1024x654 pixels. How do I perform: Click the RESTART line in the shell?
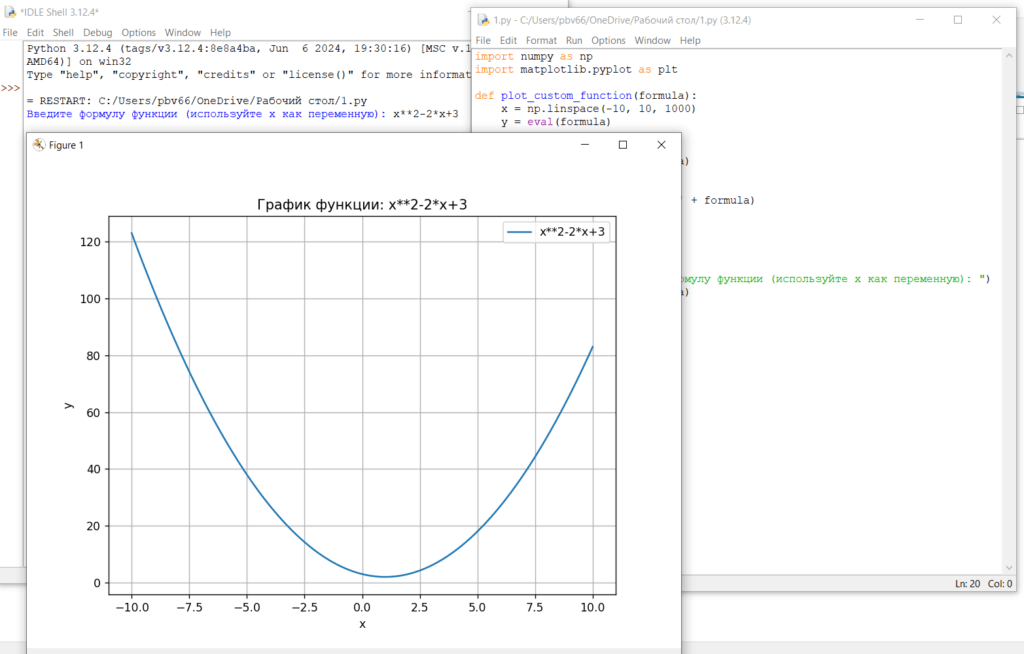tap(197, 101)
